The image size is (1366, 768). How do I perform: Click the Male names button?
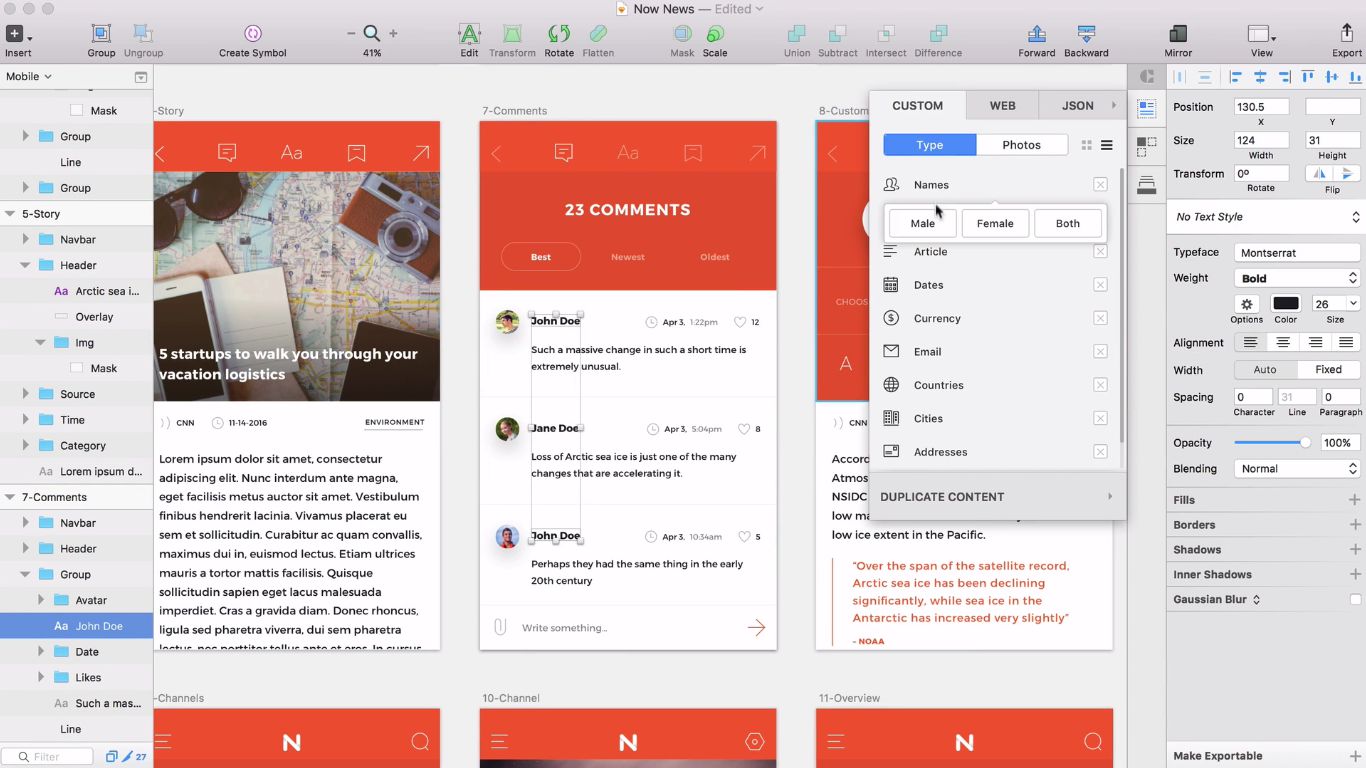[x=922, y=224]
